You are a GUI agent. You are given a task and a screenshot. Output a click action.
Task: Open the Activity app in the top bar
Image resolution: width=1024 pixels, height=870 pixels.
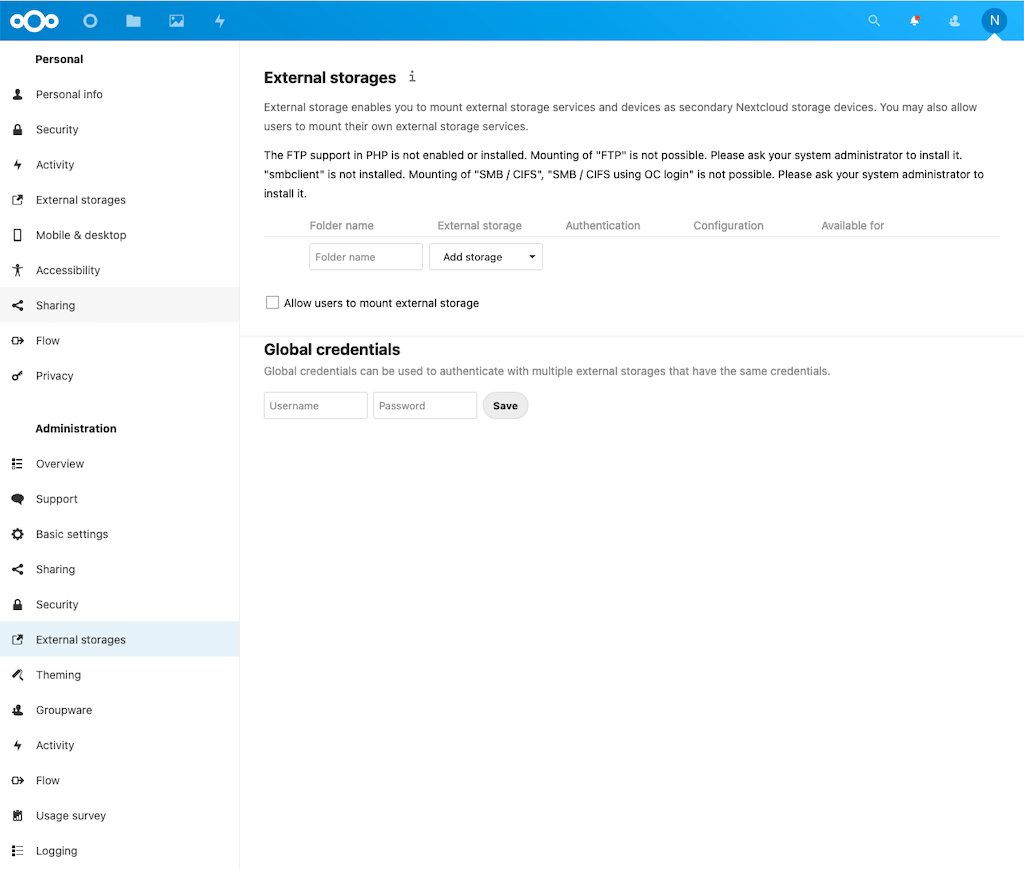pyautogui.click(x=219, y=20)
